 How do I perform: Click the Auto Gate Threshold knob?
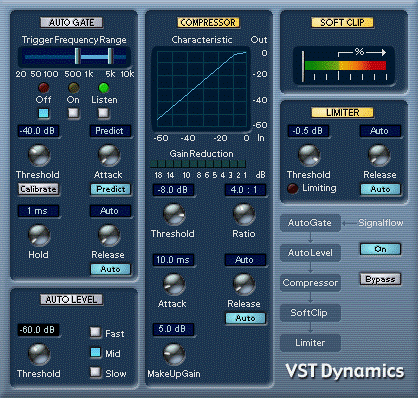(x=39, y=155)
